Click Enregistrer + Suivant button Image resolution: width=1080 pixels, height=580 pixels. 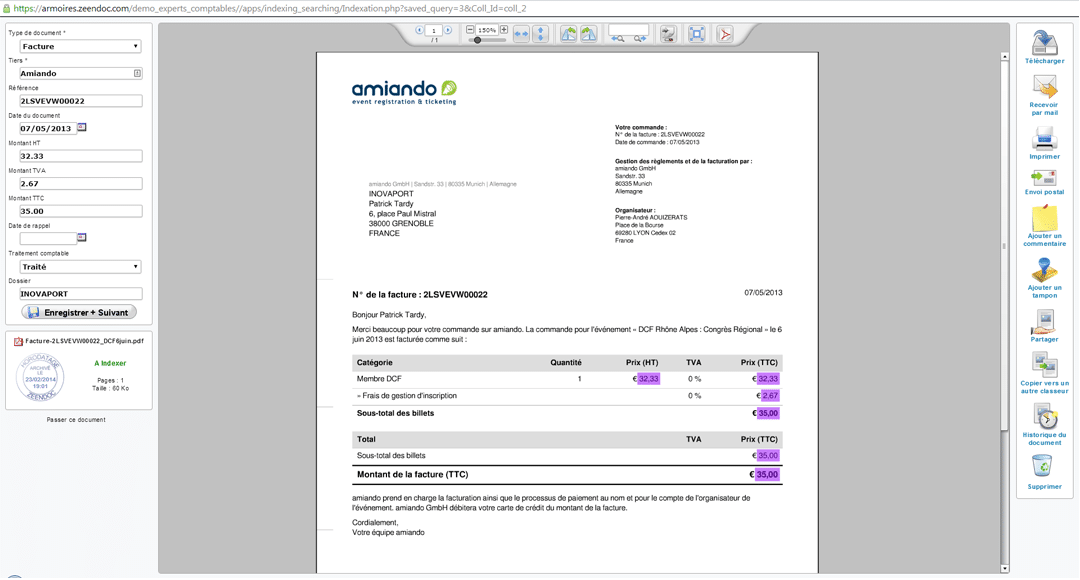[79, 312]
